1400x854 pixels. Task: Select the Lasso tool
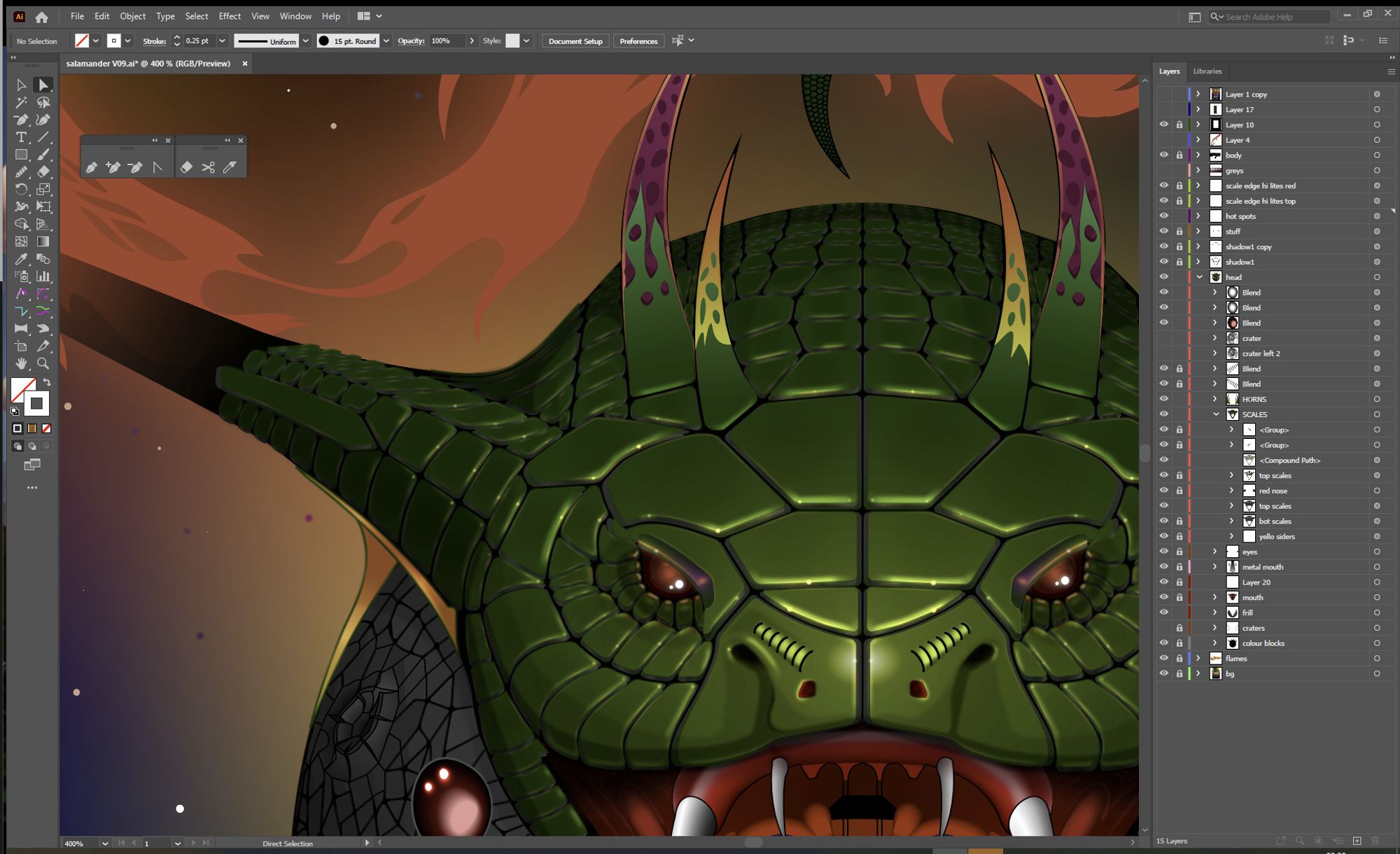(x=43, y=102)
